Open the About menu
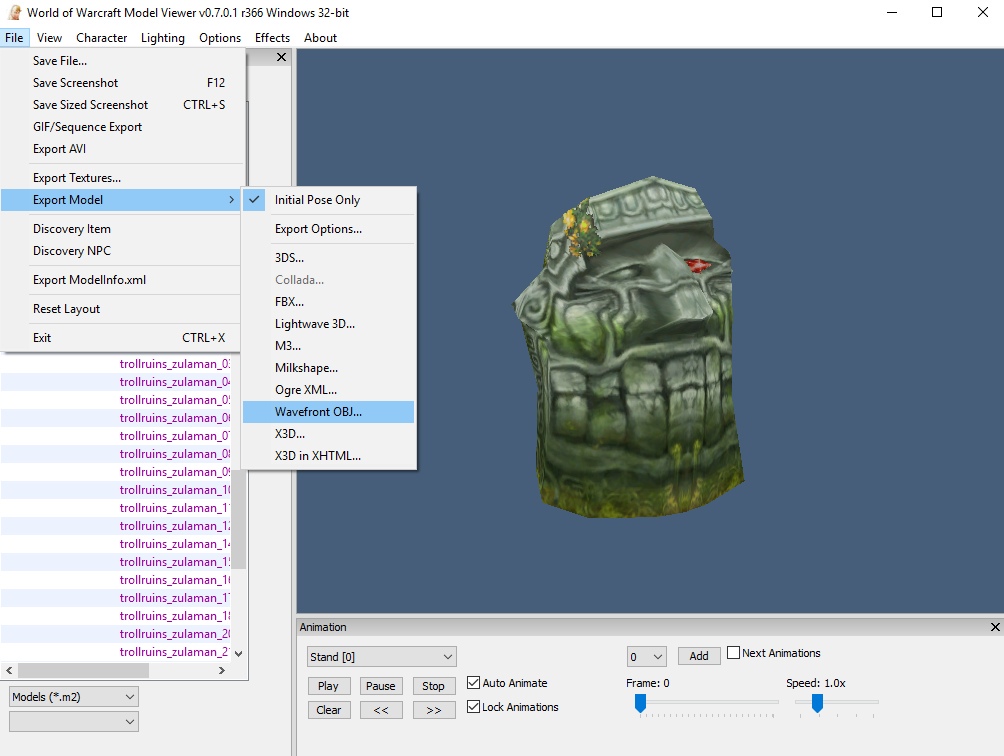This screenshot has height=756, width=1004. click(320, 38)
